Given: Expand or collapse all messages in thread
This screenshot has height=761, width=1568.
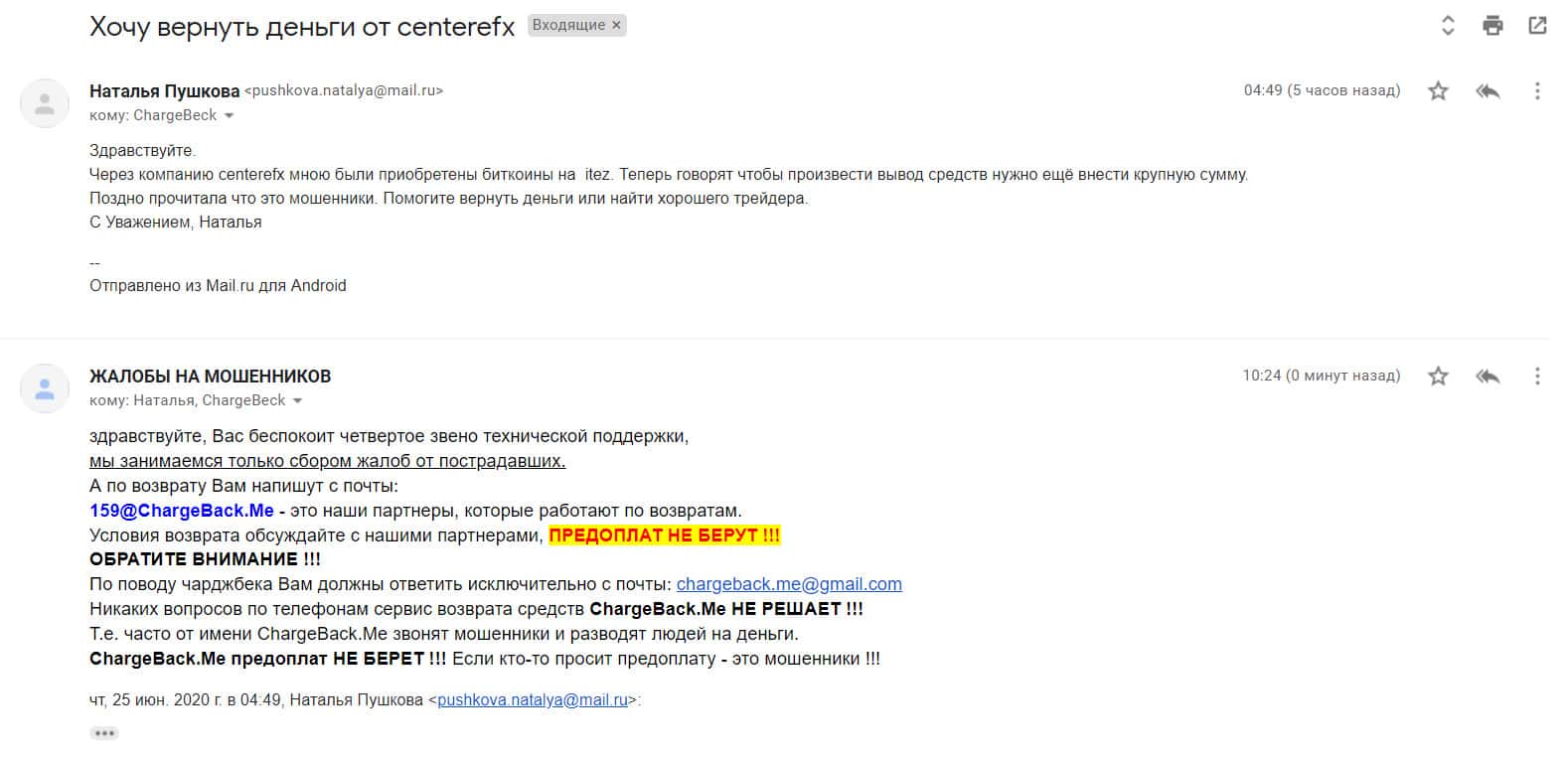Looking at the screenshot, I should (1448, 26).
